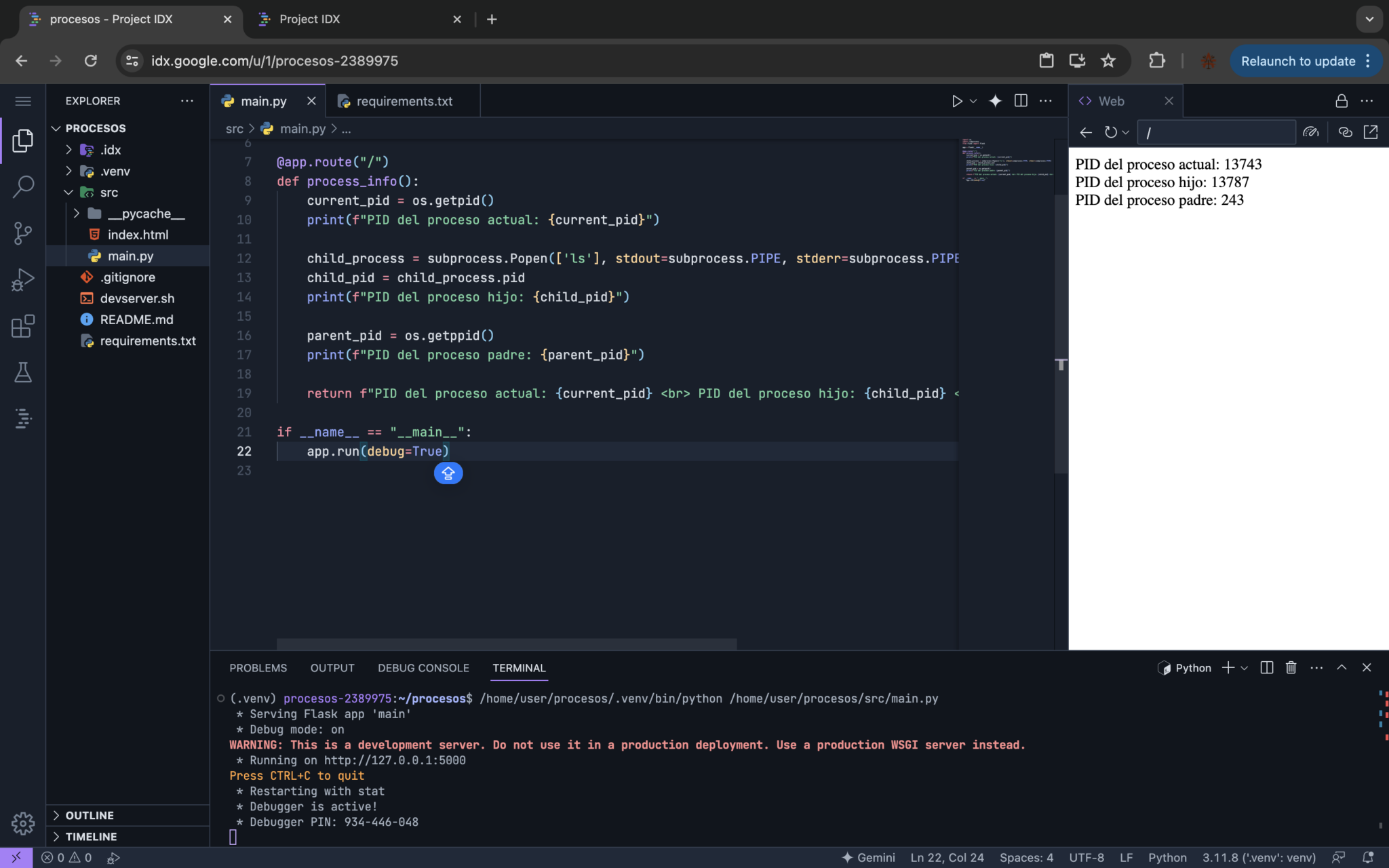
Task: Click the Web preview address field
Action: (1215, 132)
